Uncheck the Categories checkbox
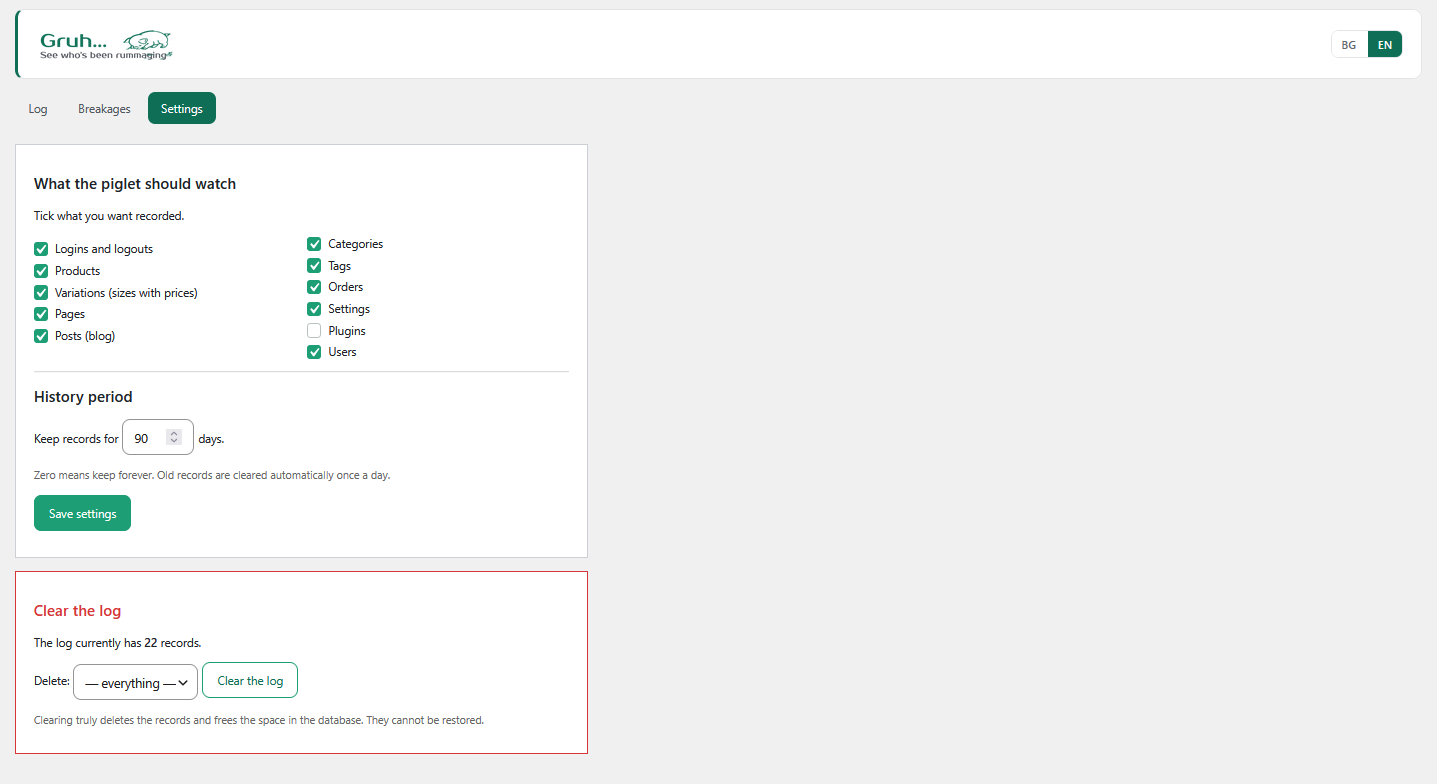This screenshot has height=784, width=1437. pos(314,244)
